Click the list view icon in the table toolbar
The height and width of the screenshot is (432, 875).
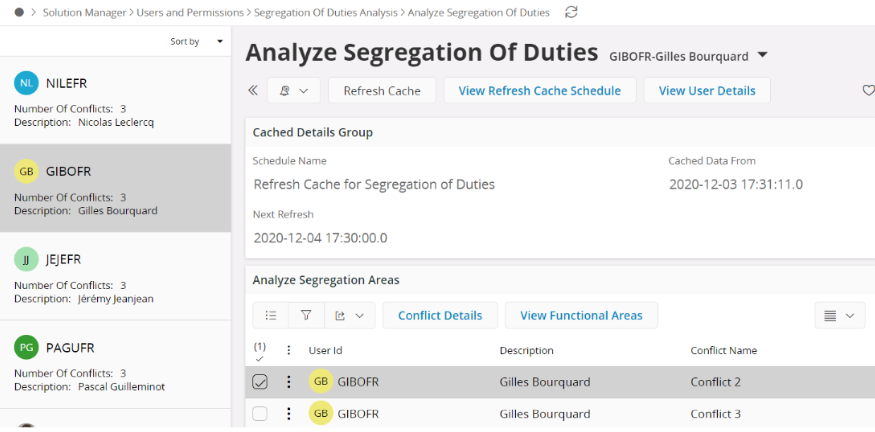(271, 315)
